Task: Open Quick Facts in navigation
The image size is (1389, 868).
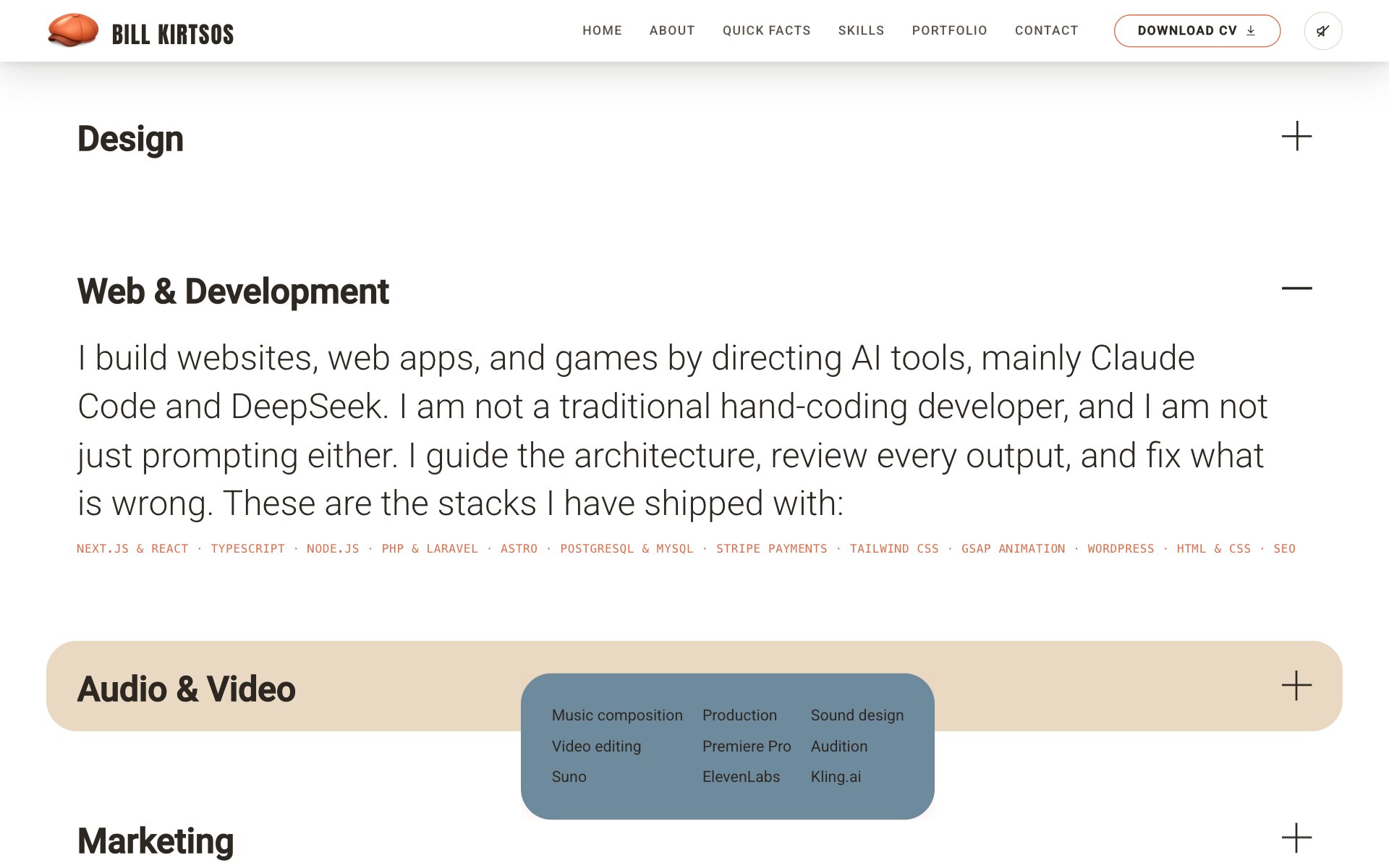Action: (766, 30)
